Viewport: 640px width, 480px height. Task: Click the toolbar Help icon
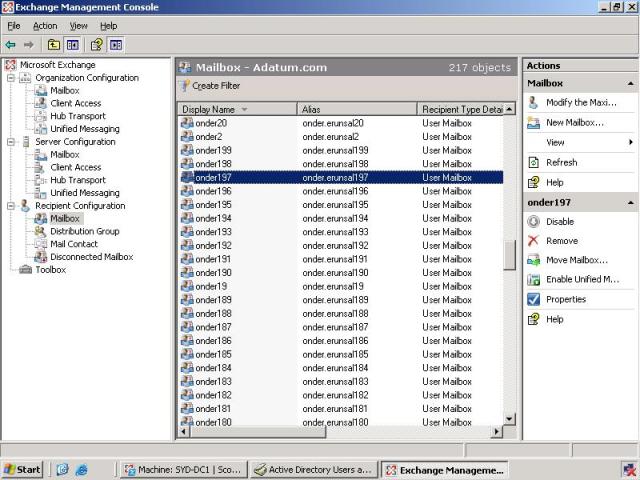(97, 44)
